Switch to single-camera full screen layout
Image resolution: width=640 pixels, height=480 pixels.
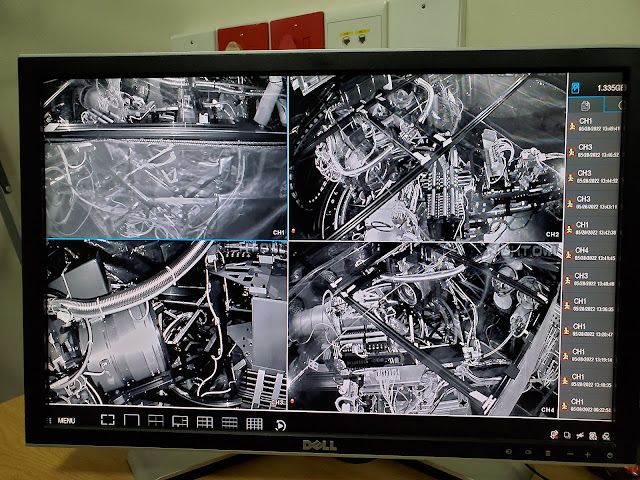pyautogui.click(x=108, y=421)
